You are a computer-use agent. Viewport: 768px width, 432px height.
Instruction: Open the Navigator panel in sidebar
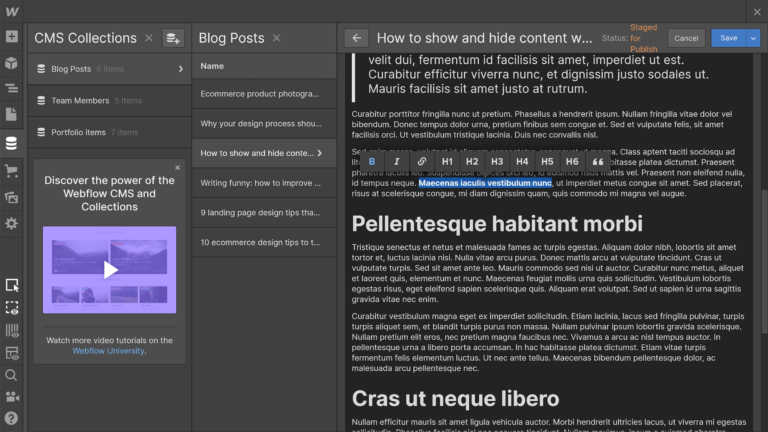coord(12,89)
